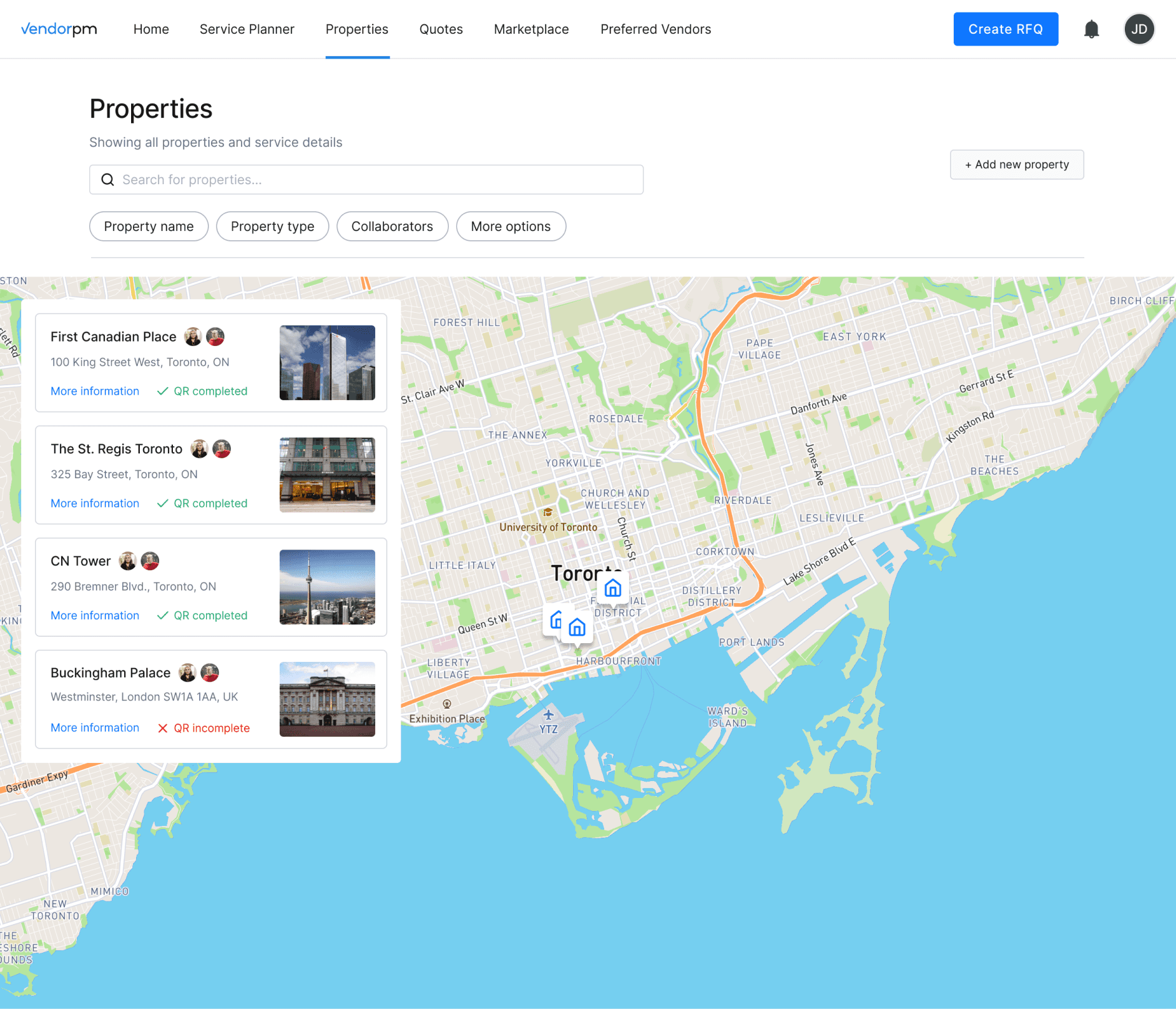Focus the Search for properties field
Screen dimensions: 1176x1009
point(366,180)
